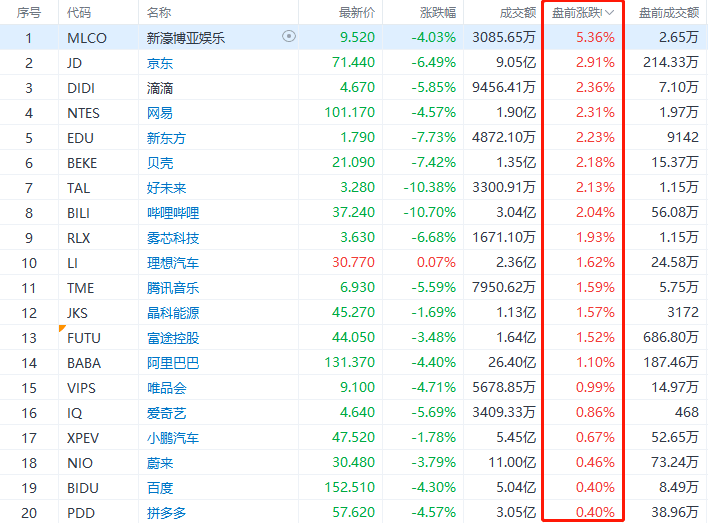Open the 腾讯音乐 stock link
Image resolution: width=708 pixels, height=523 pixels.
(173, 288)
